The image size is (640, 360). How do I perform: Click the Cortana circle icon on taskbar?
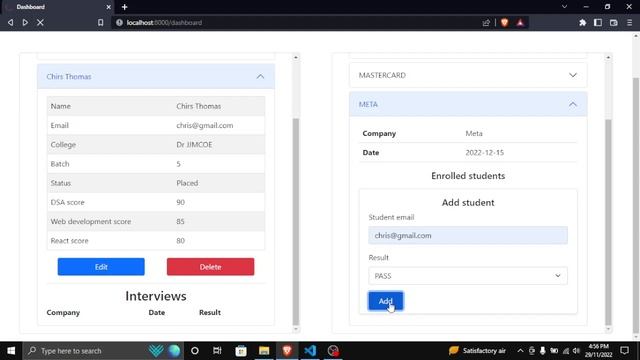pyautogui.click(x=195, y=351)
